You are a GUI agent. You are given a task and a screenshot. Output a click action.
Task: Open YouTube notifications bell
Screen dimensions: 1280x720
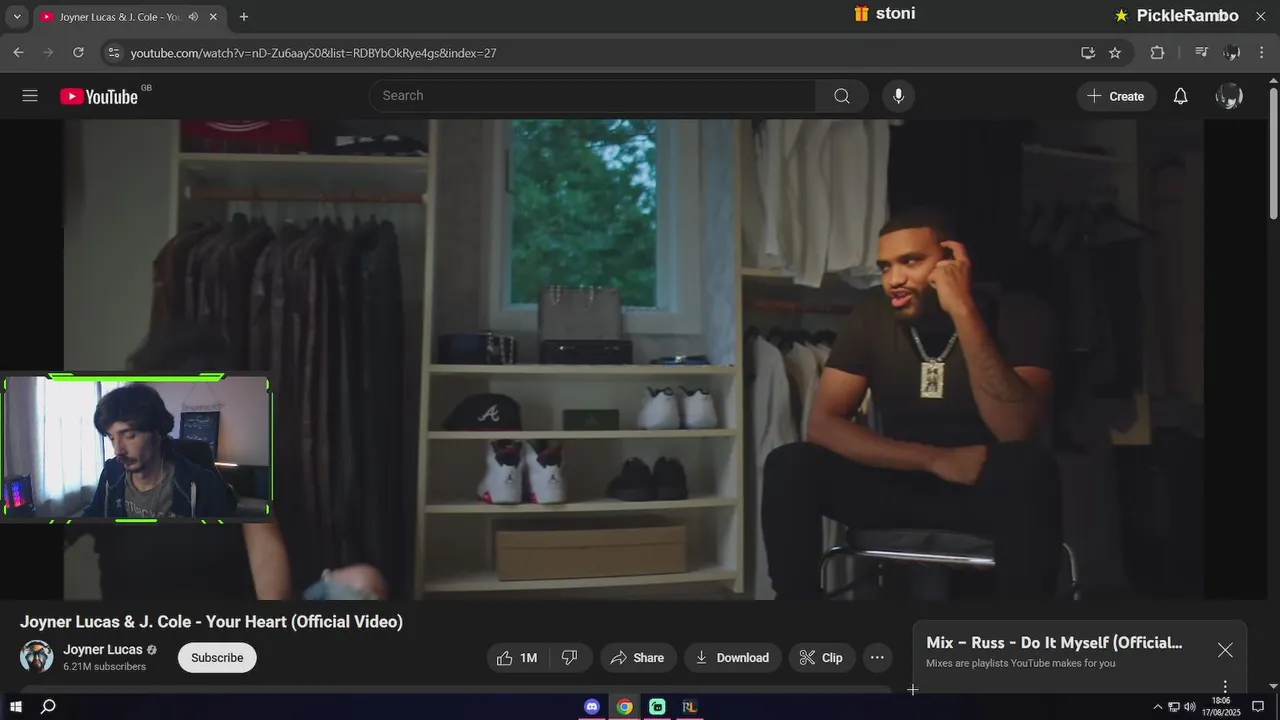pos(1181,96)
